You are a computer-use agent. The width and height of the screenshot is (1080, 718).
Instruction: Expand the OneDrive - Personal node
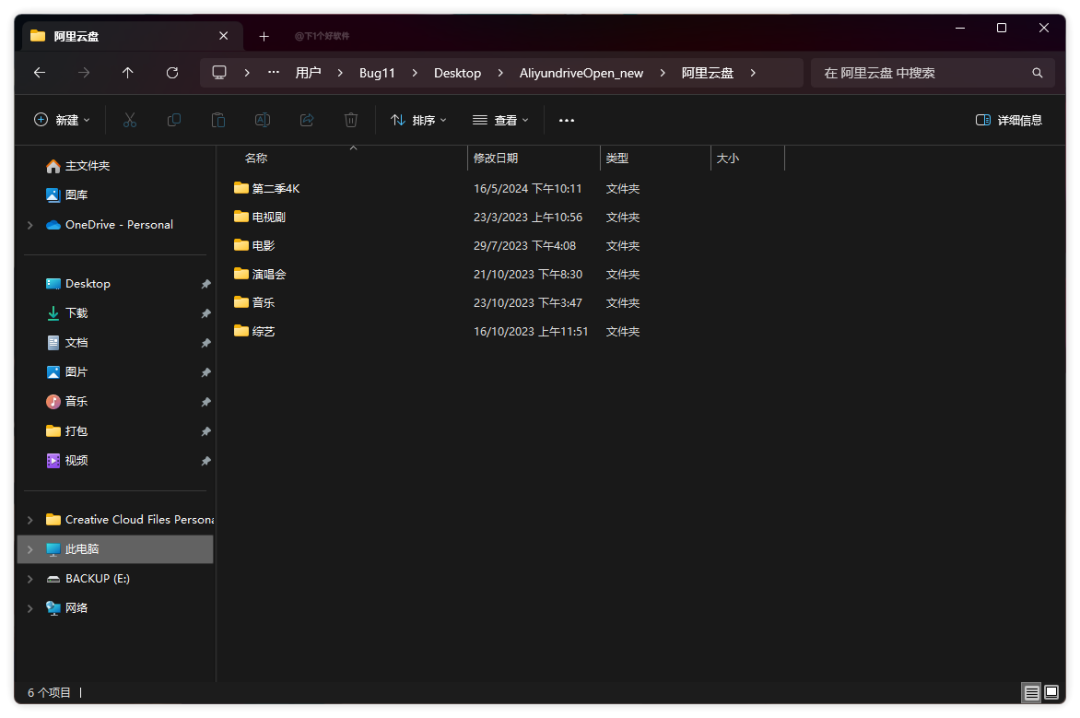click(x=30, y=225)
